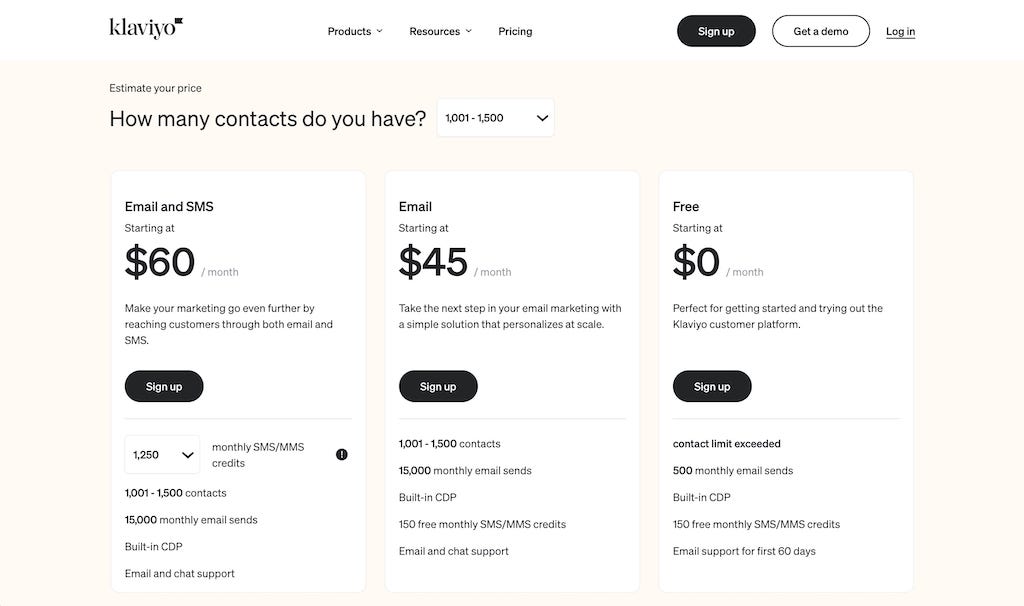Sign up for the Free plan
1024x606 pixels.
coord(712,387)
